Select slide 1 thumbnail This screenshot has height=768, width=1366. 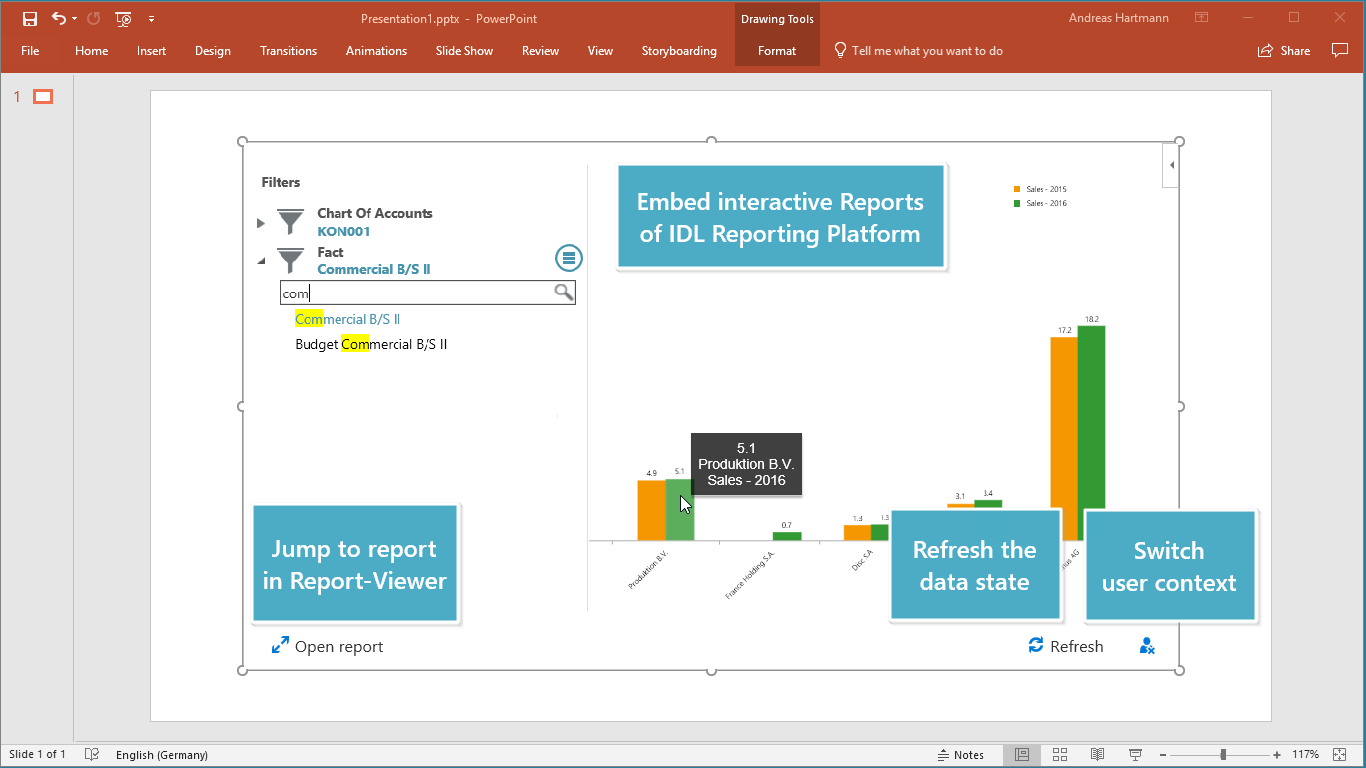[43, 97]
